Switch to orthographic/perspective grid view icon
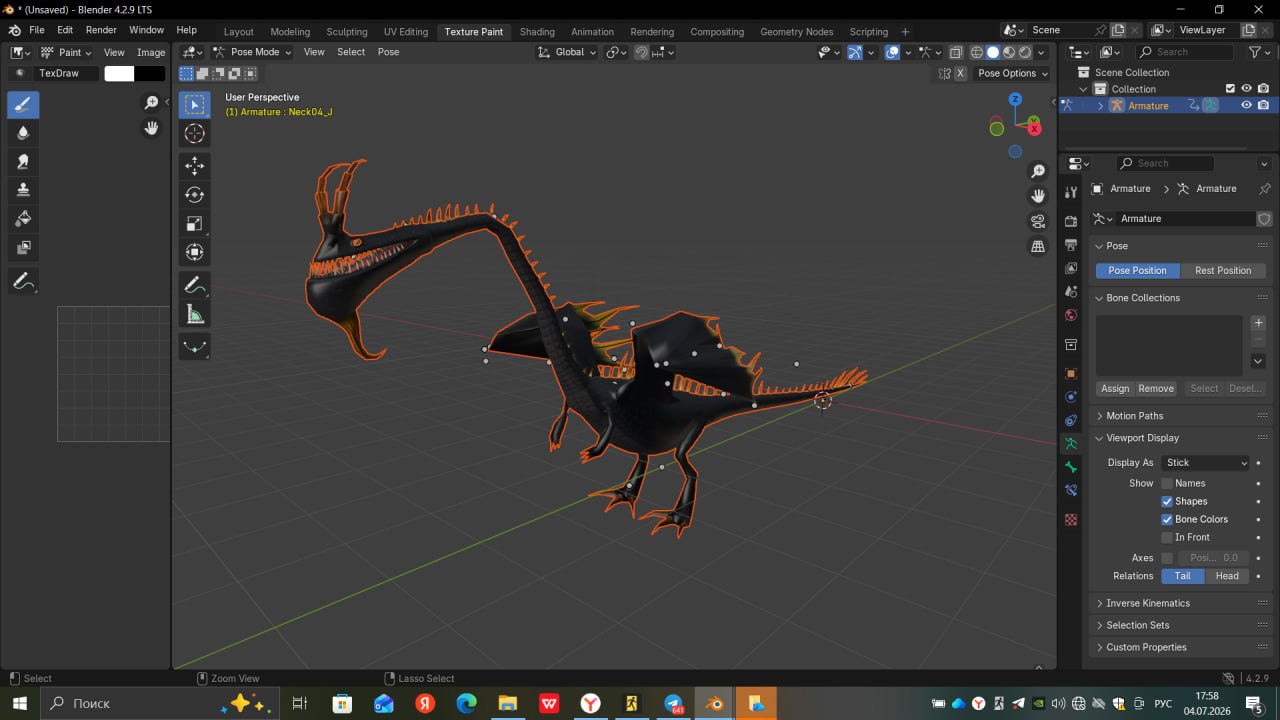 pos(1038,246)
